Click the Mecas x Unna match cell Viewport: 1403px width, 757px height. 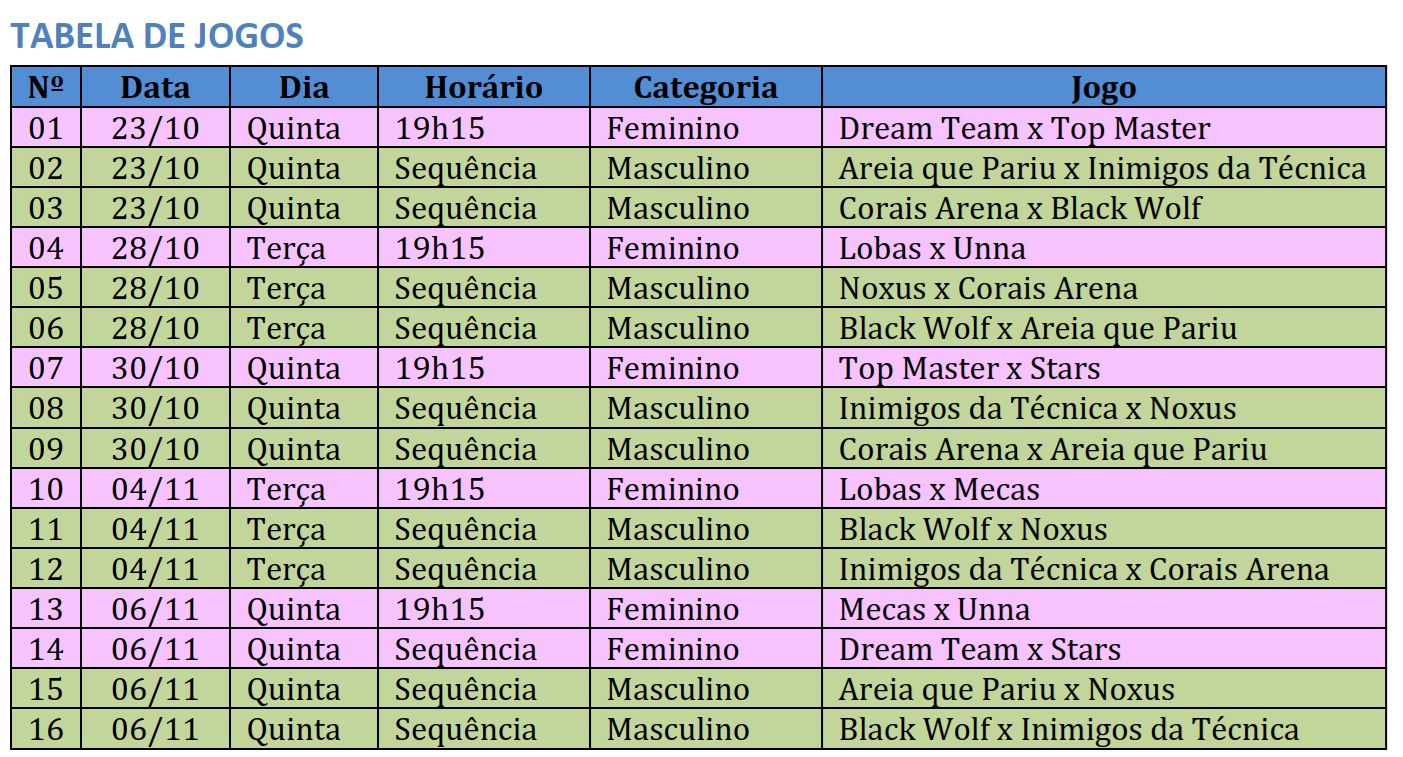pyautogui.click(x=934, y=609)
